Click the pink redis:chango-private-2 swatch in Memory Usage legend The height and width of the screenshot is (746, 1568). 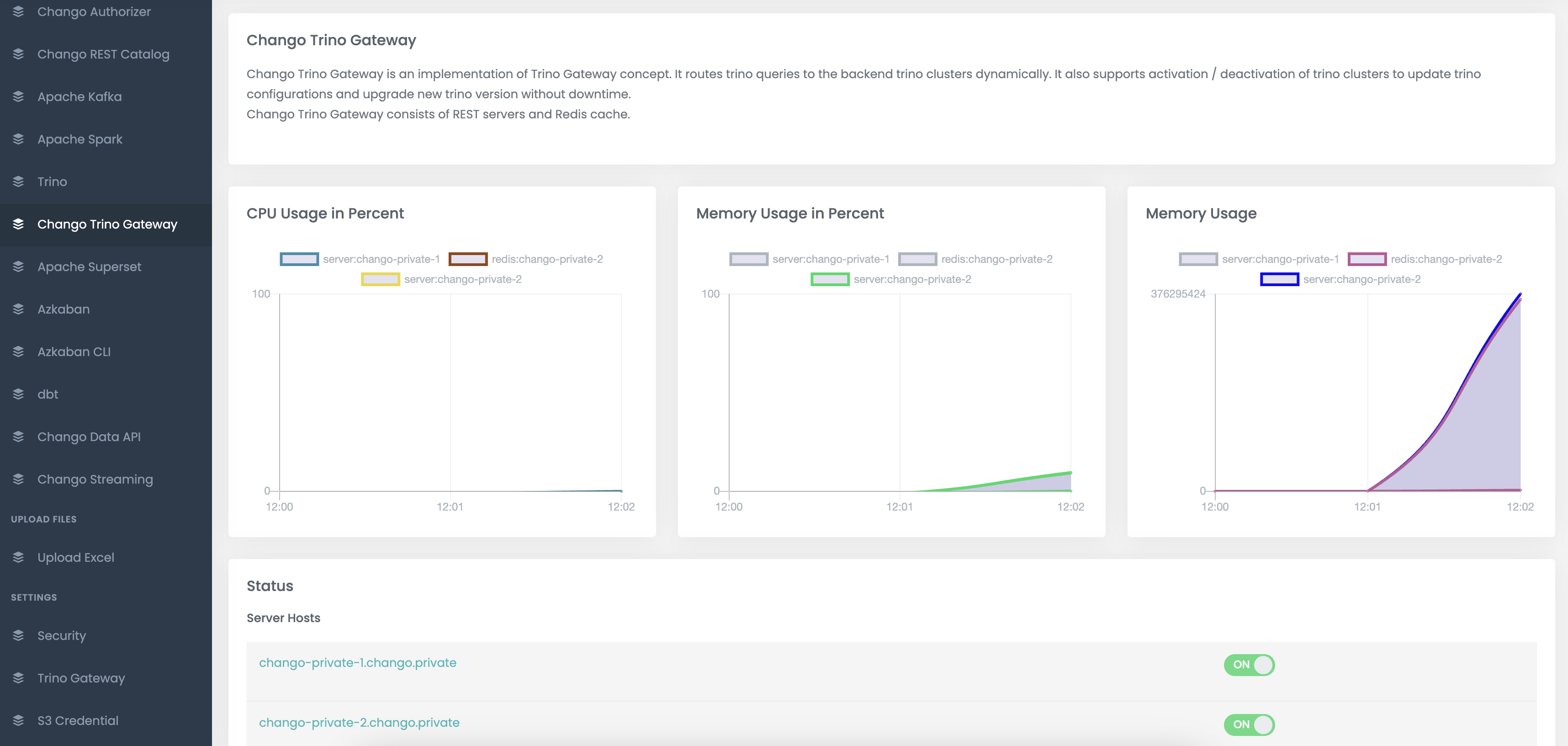point(1367,260)
